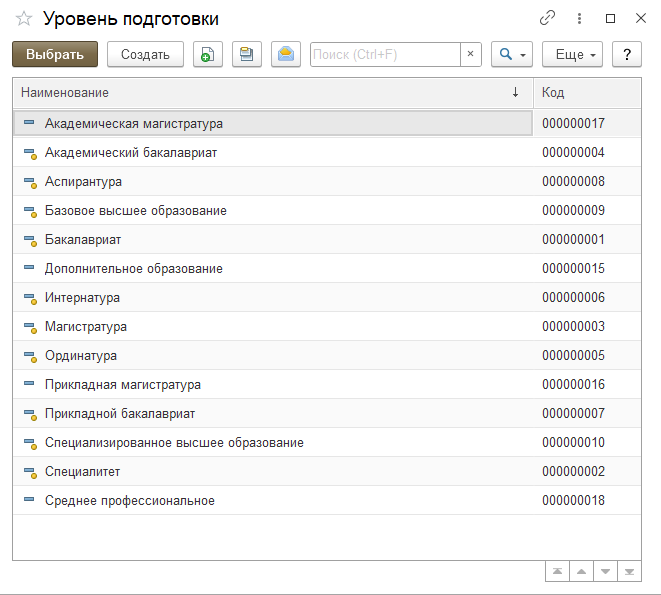The width and height of the screenshot is (661, 595).
Task: Select Среднее профессиональное row
Action: [327, 501]
